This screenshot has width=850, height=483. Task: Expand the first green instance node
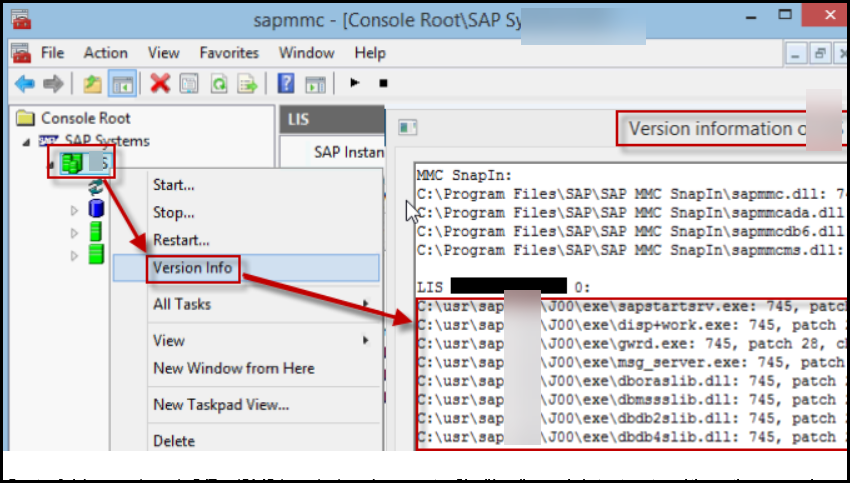coord(74,233)
